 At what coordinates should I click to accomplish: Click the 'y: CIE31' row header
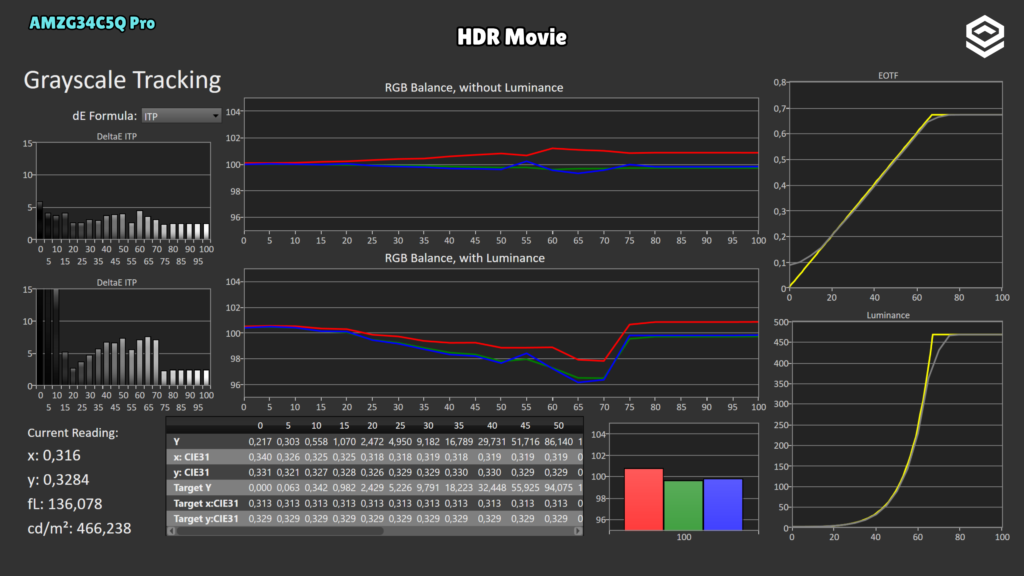pos(191,472)
